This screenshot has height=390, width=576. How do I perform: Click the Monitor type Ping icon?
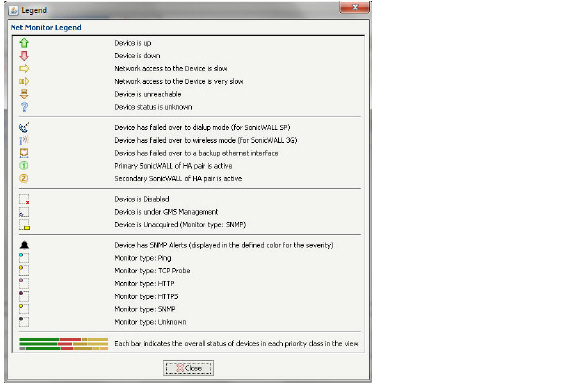(24, 258)
